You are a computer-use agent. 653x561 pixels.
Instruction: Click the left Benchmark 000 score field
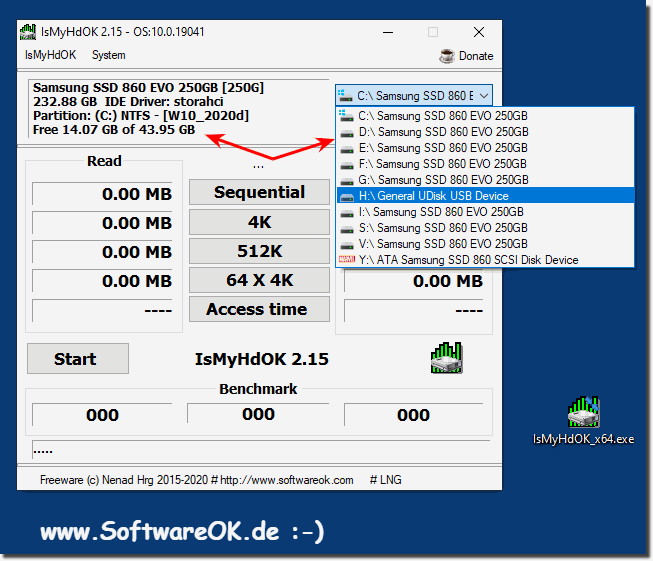click(x=102, y=415)
